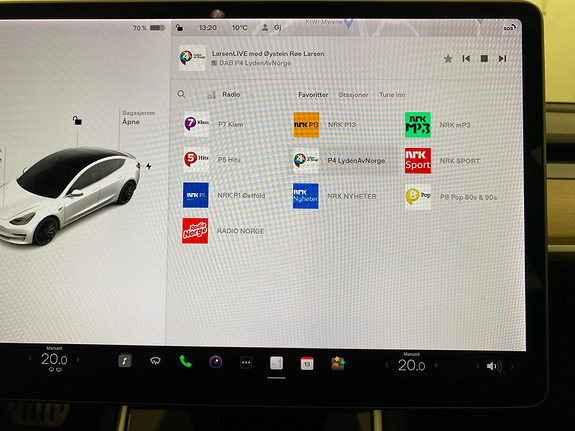Select the NRK P13 station logo
This screenshot has width=575, height=431.
pos(306,125)
